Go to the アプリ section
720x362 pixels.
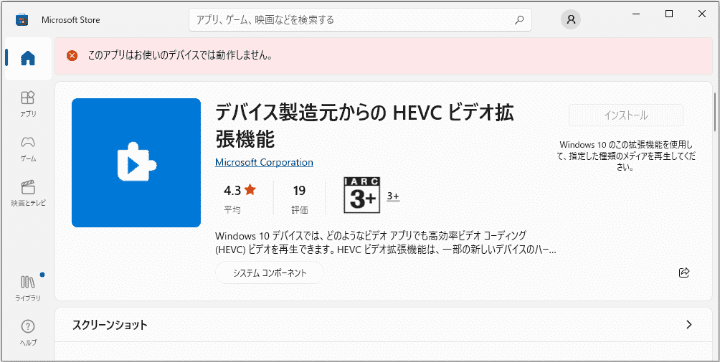[x=28, y=104]
